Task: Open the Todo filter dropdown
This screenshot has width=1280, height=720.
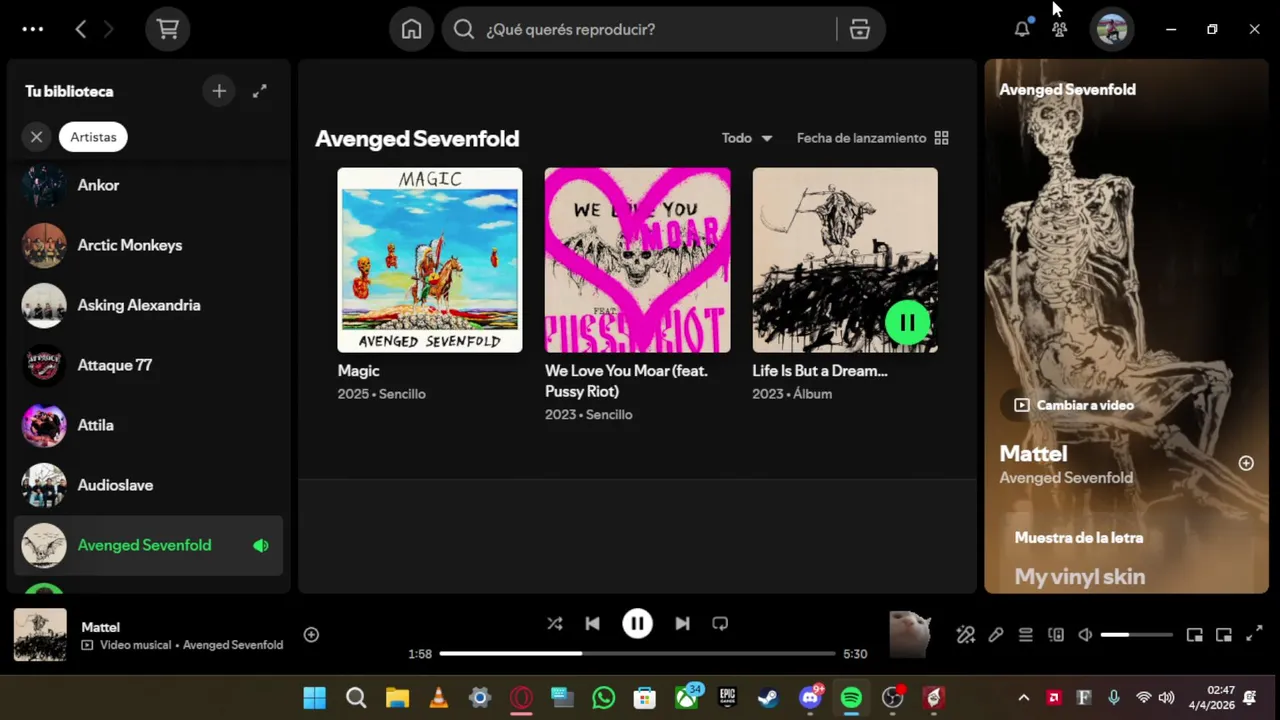Action: 747,138
